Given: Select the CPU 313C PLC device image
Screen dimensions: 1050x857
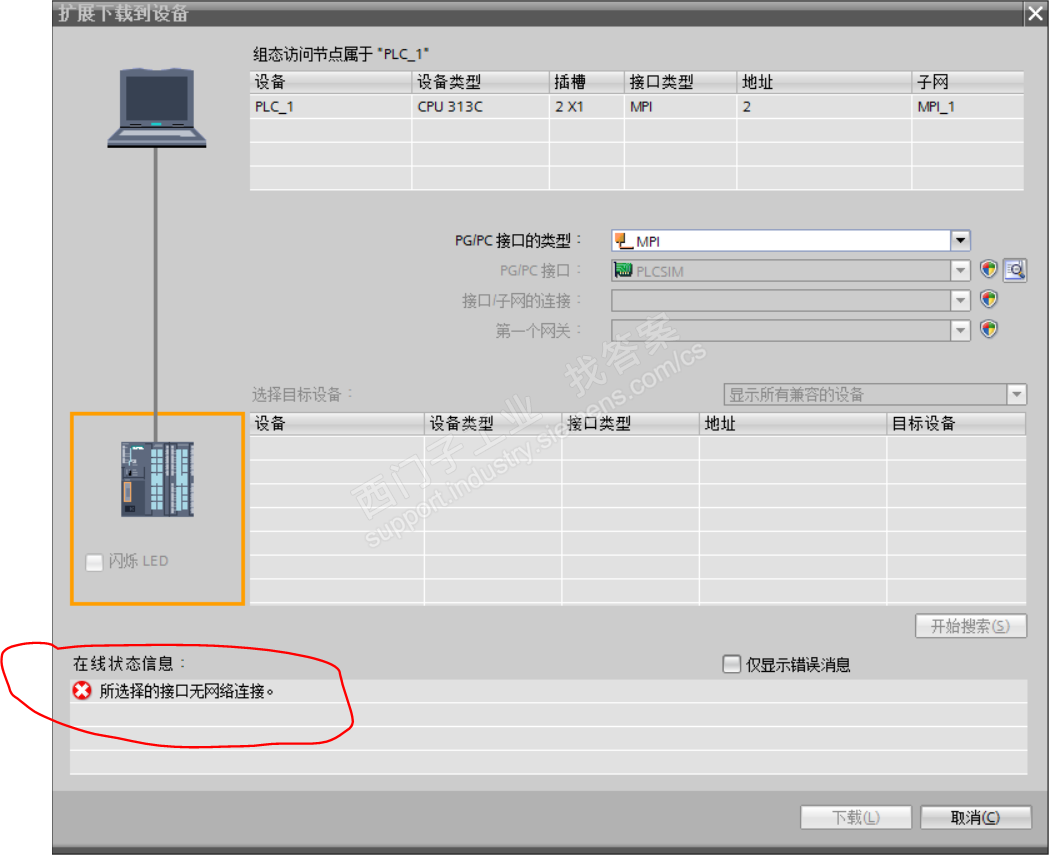Looking at the screenshot, I should tap(157, 479).
